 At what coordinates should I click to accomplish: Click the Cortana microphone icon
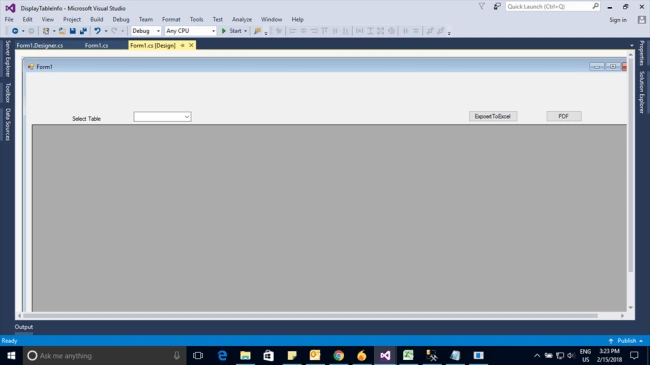(177, 355)
